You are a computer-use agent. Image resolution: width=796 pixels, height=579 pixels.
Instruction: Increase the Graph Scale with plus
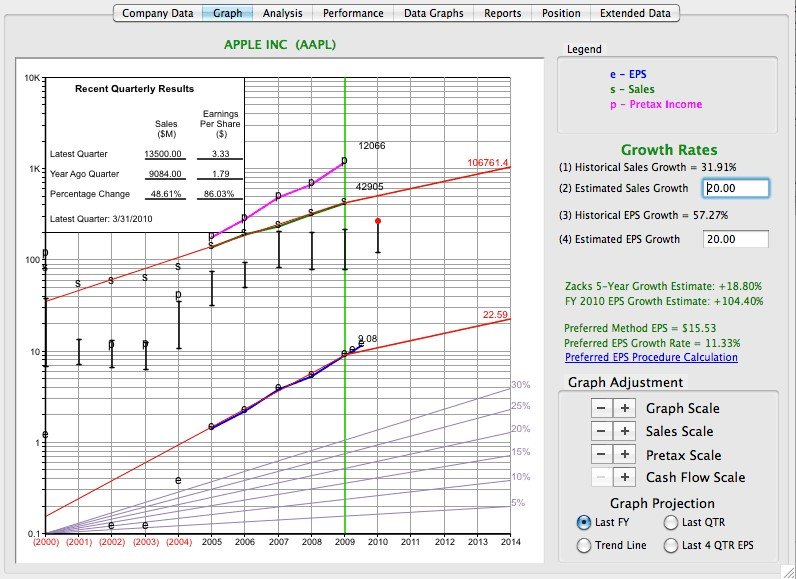point(625,408)
